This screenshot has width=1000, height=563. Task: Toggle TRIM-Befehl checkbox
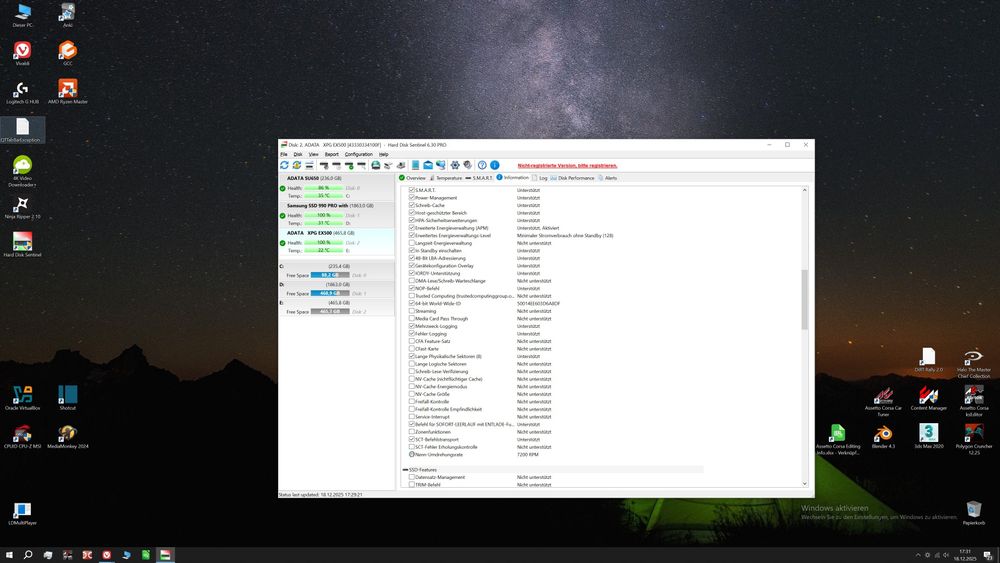[x=411, y=485]
